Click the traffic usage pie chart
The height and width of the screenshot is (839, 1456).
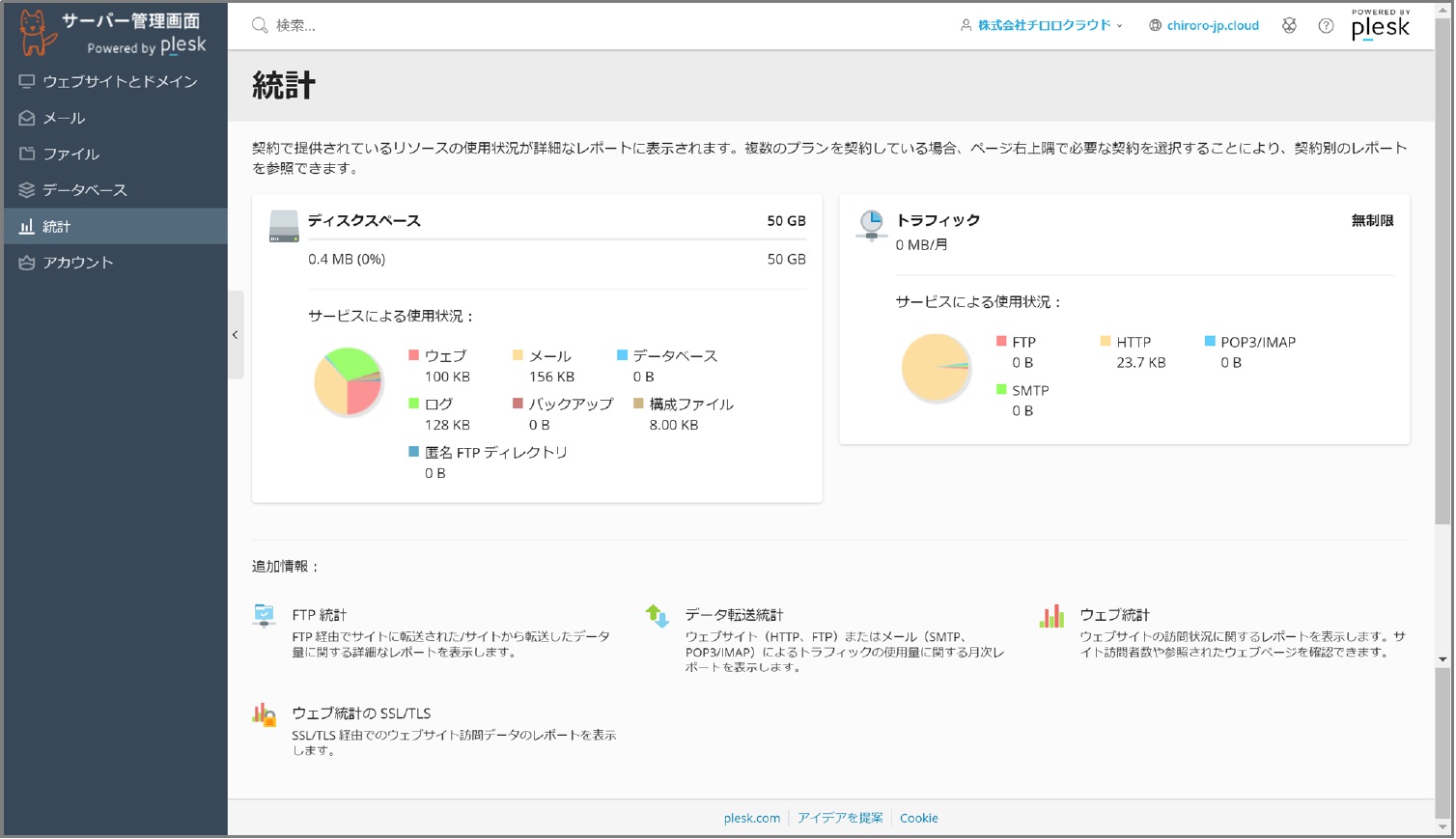pyautogui.click(x=936, y=368)
